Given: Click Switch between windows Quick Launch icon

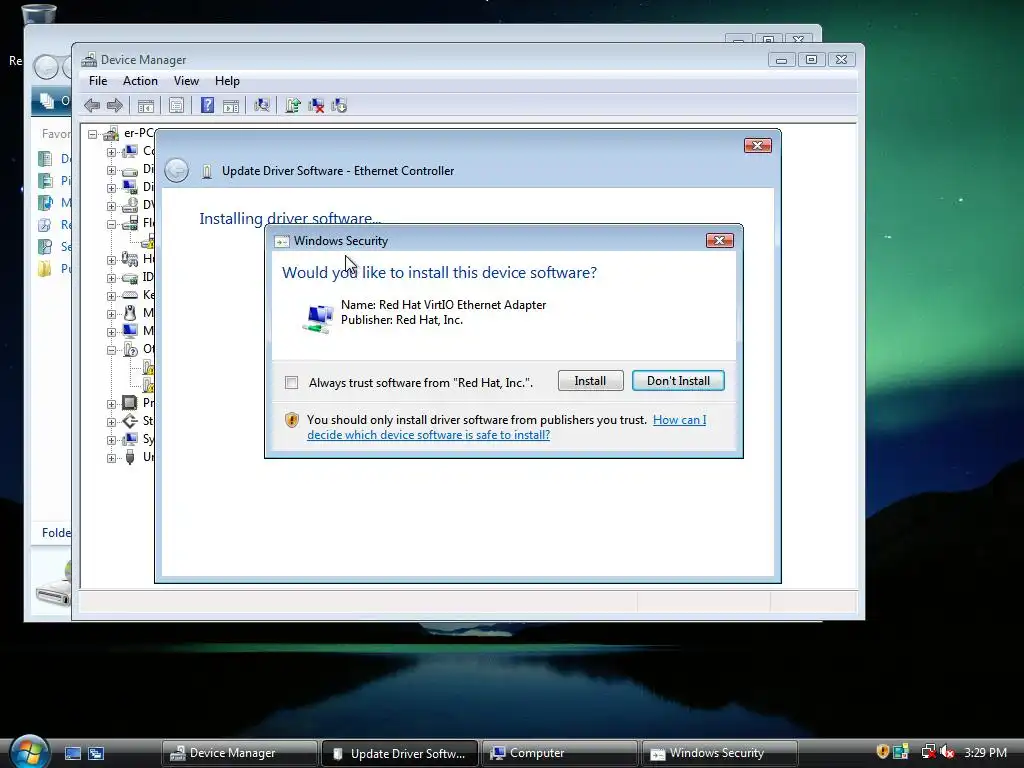Looking at the screenshot, I should [96, 753].
